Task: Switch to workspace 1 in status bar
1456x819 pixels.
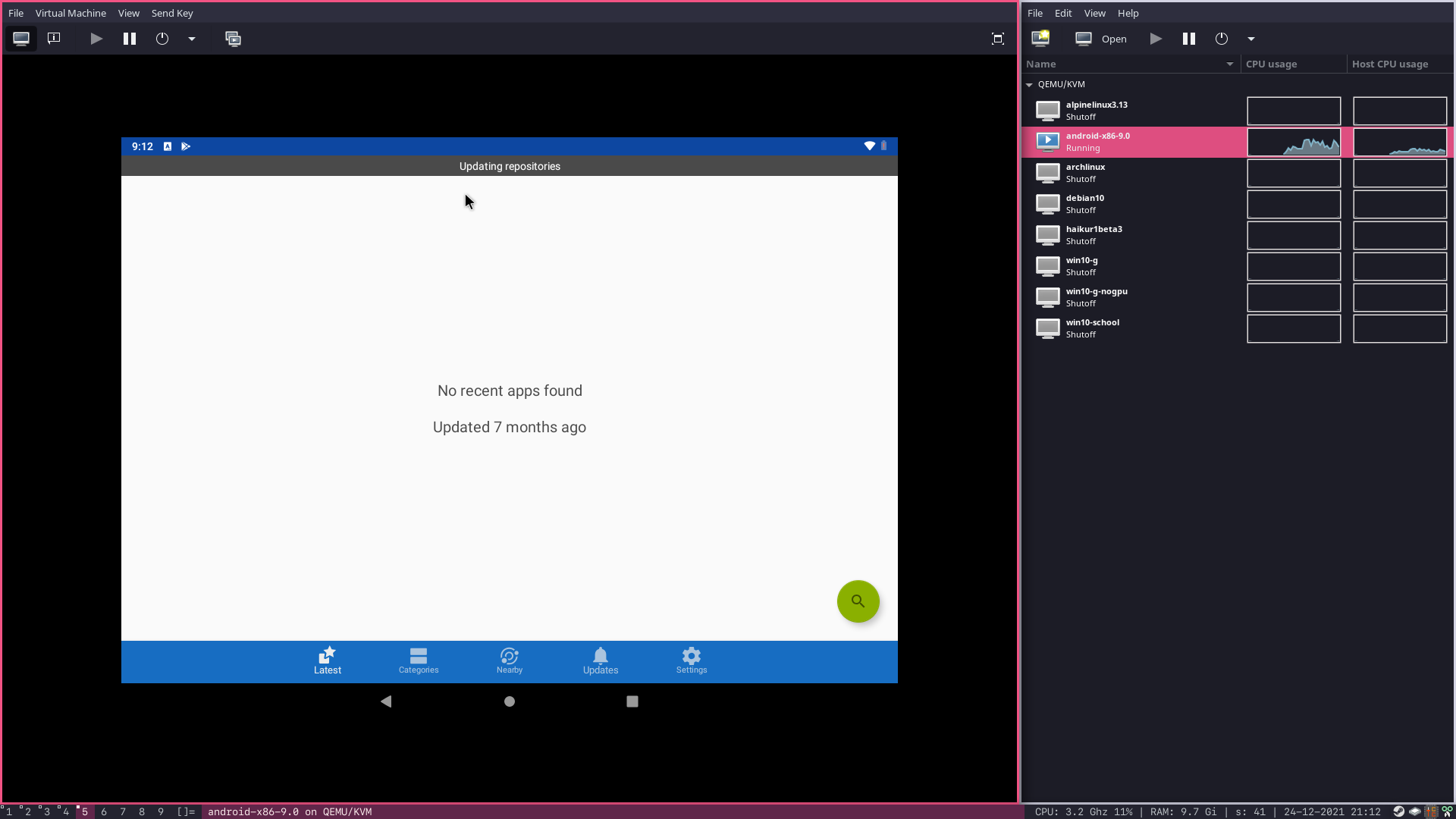Action: tap(8, 811)
